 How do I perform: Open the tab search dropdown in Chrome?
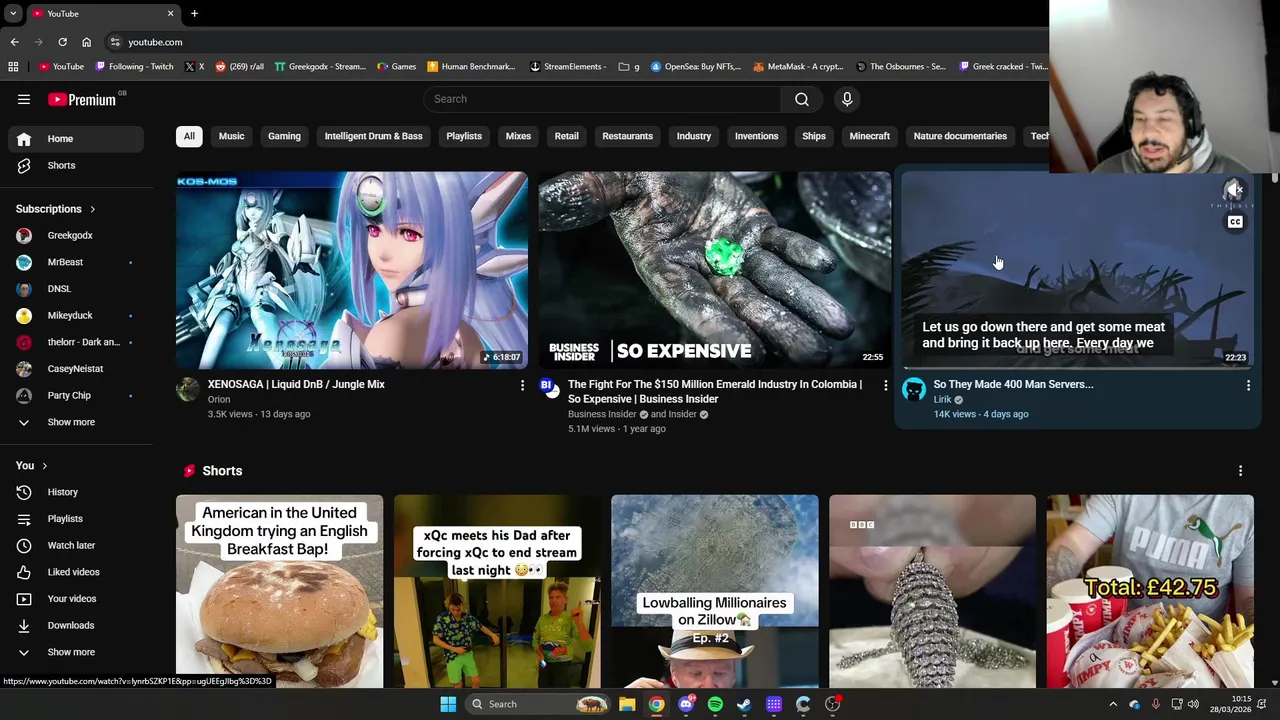click(13, 13)
